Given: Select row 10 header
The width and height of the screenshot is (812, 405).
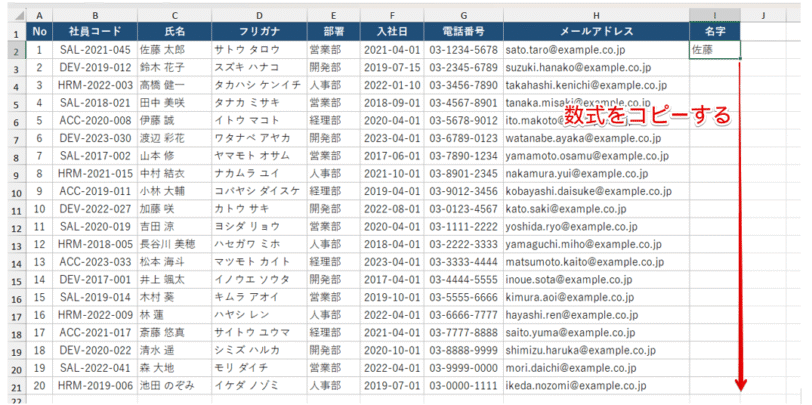Looking at the screenshot, I should (x=17, y=193).
